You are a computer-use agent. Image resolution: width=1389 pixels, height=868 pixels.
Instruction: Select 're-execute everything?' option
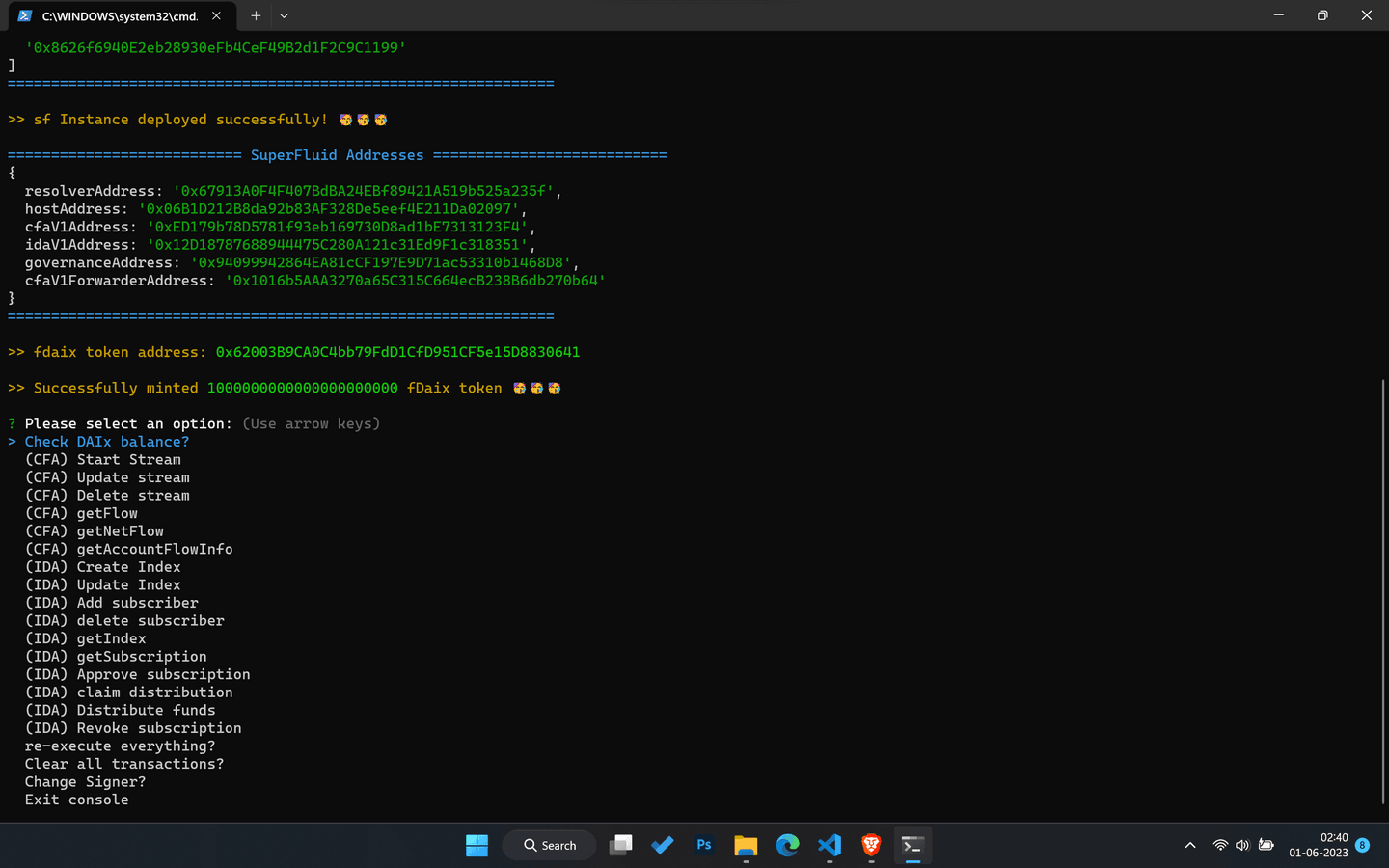coord(121,746)
